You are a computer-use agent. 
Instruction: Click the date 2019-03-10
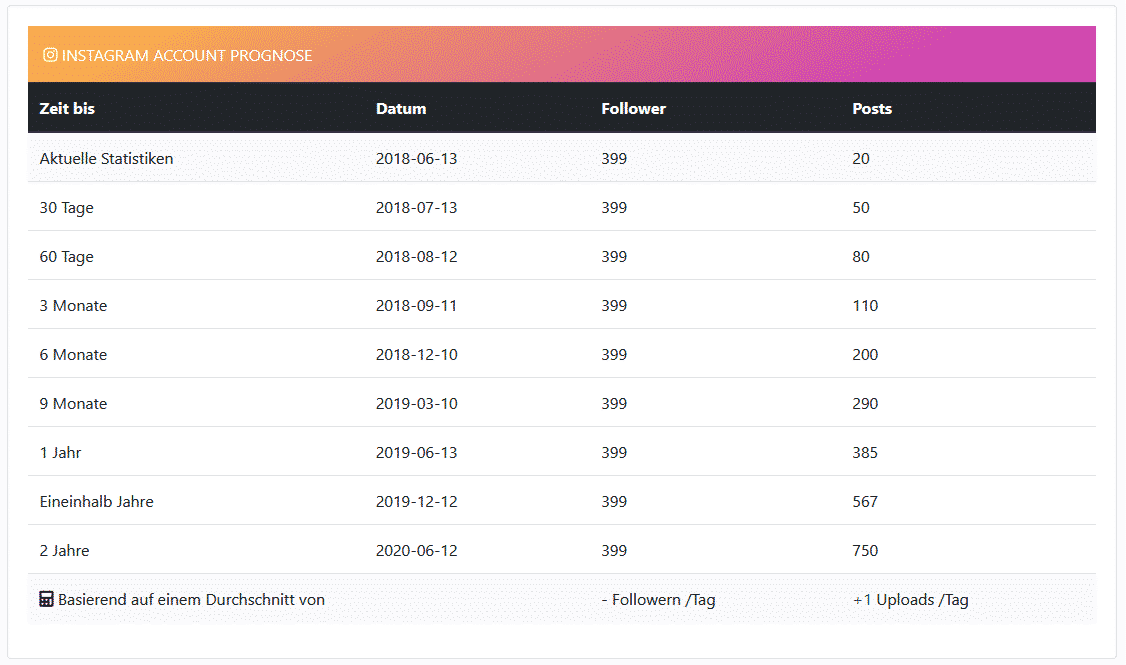point(417,404)
